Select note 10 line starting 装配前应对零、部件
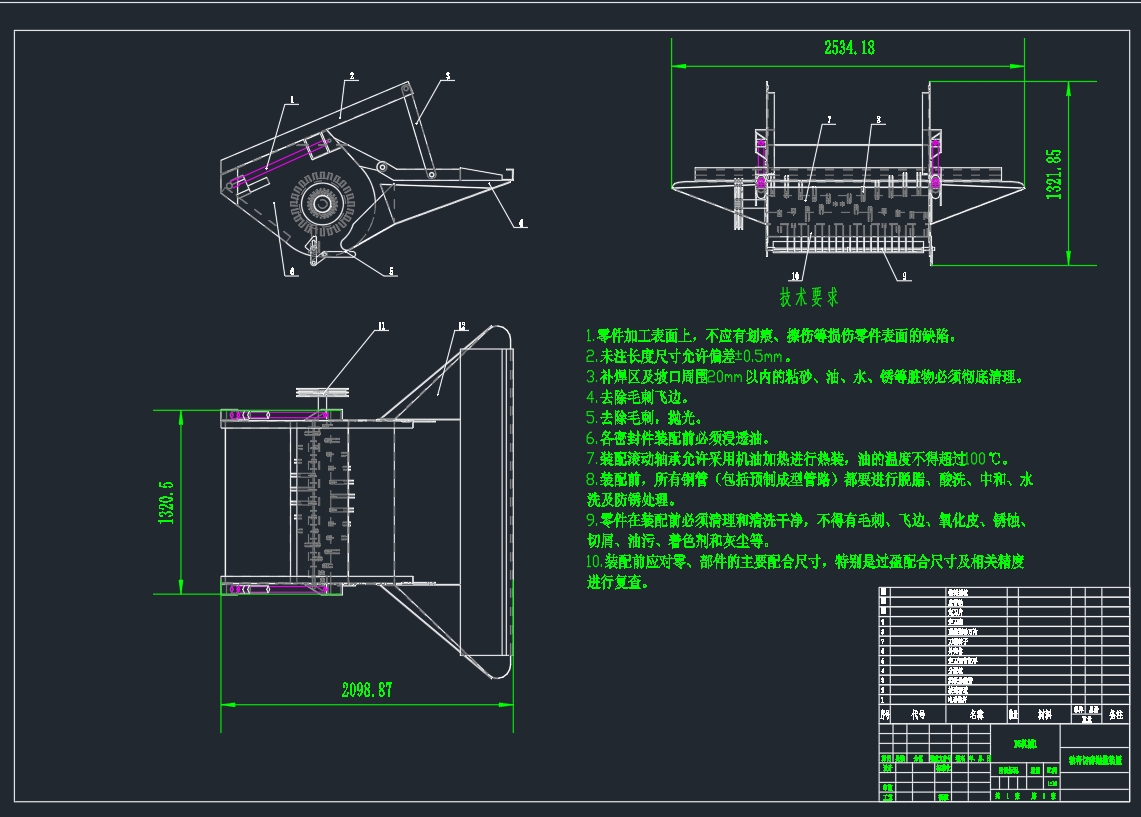Screen dimensions: 1141x817 click(x=805, y=562)
